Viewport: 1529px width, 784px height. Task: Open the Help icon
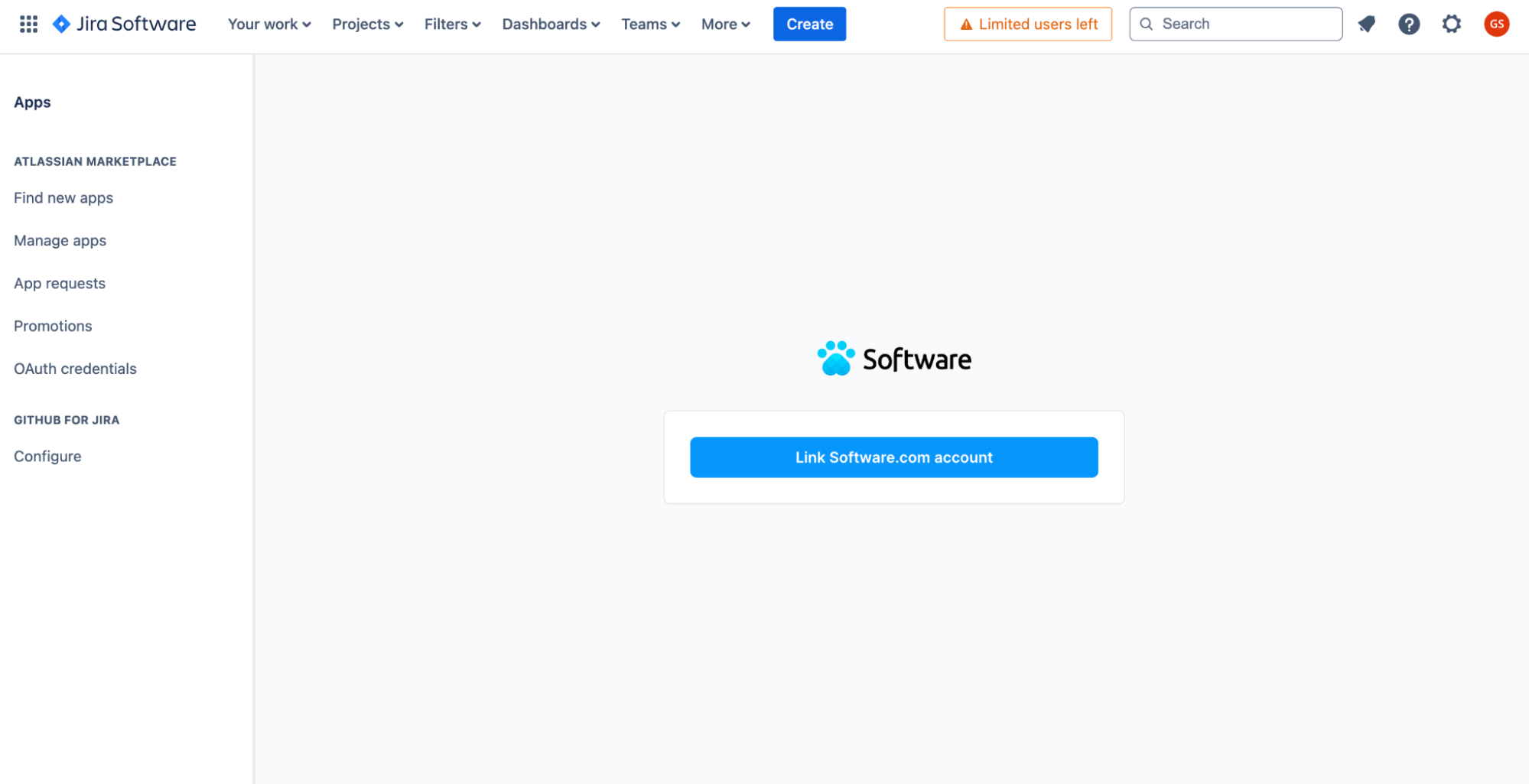1409,24
